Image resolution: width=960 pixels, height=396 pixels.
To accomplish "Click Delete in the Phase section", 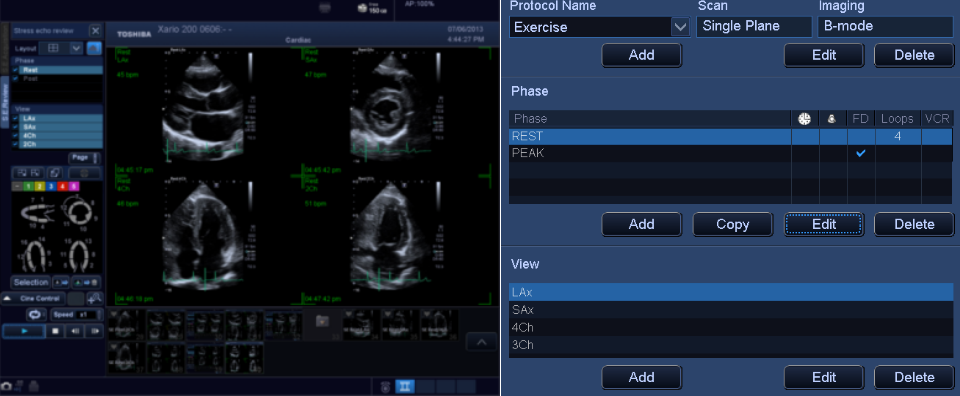I will pyautogui.click(x=913, y=225).
